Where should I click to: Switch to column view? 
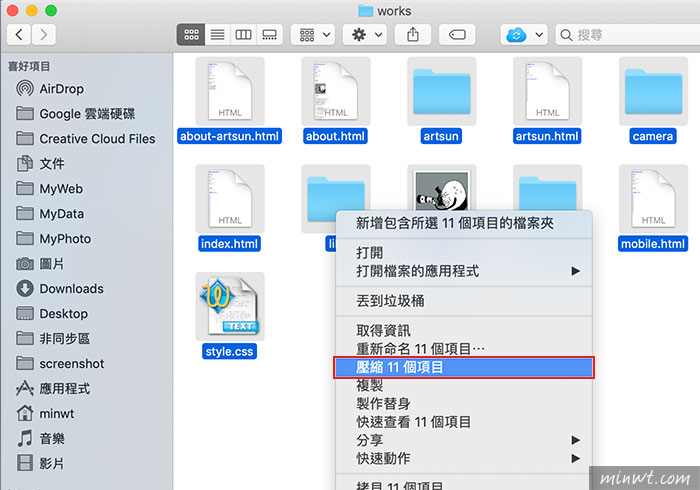(243, 34)
